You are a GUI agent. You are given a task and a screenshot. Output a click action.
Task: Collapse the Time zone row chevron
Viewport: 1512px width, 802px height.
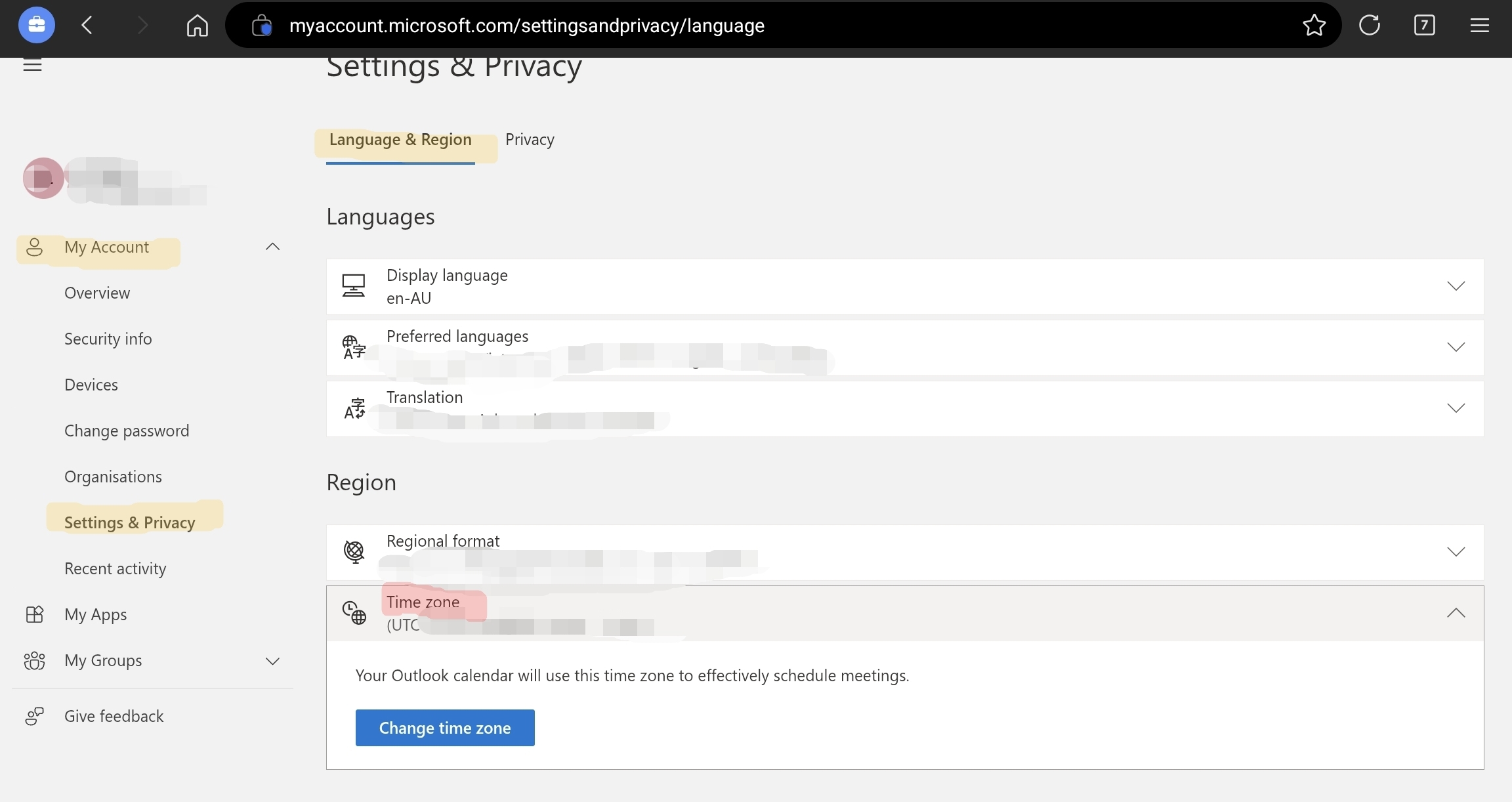[1456, 613]
